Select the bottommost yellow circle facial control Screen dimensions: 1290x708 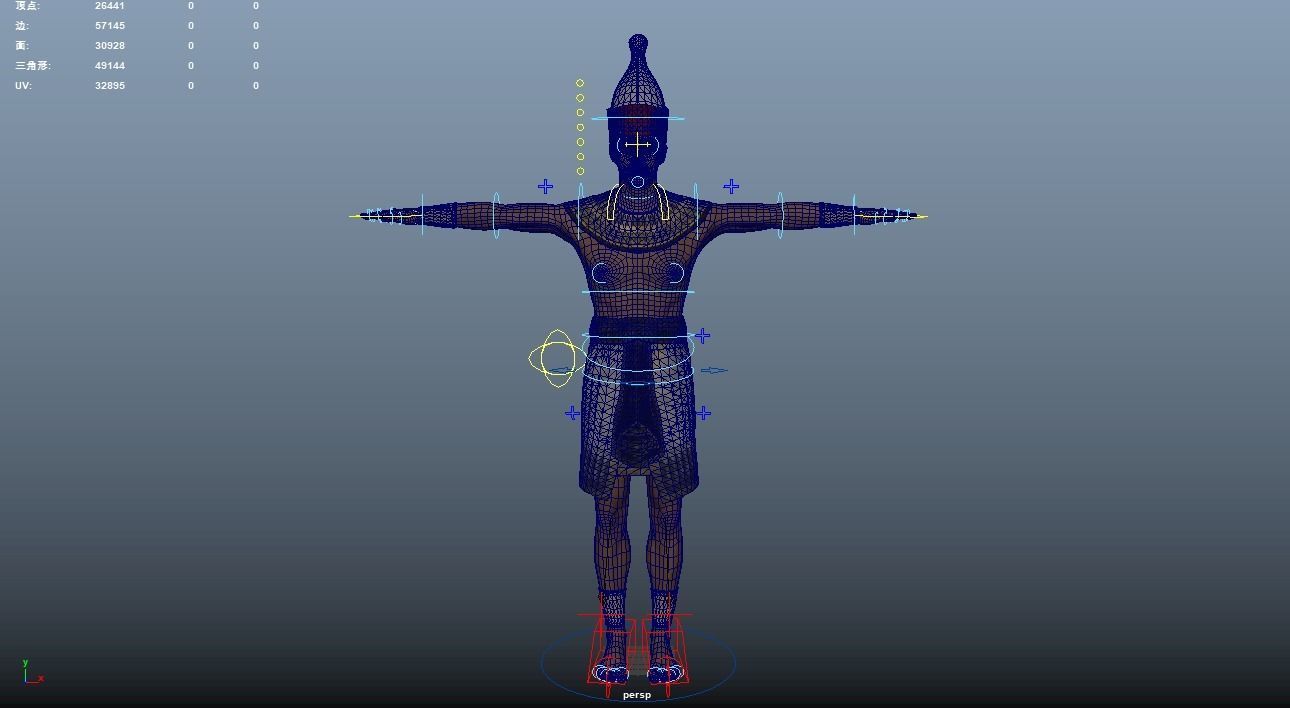tap(580, 171)
